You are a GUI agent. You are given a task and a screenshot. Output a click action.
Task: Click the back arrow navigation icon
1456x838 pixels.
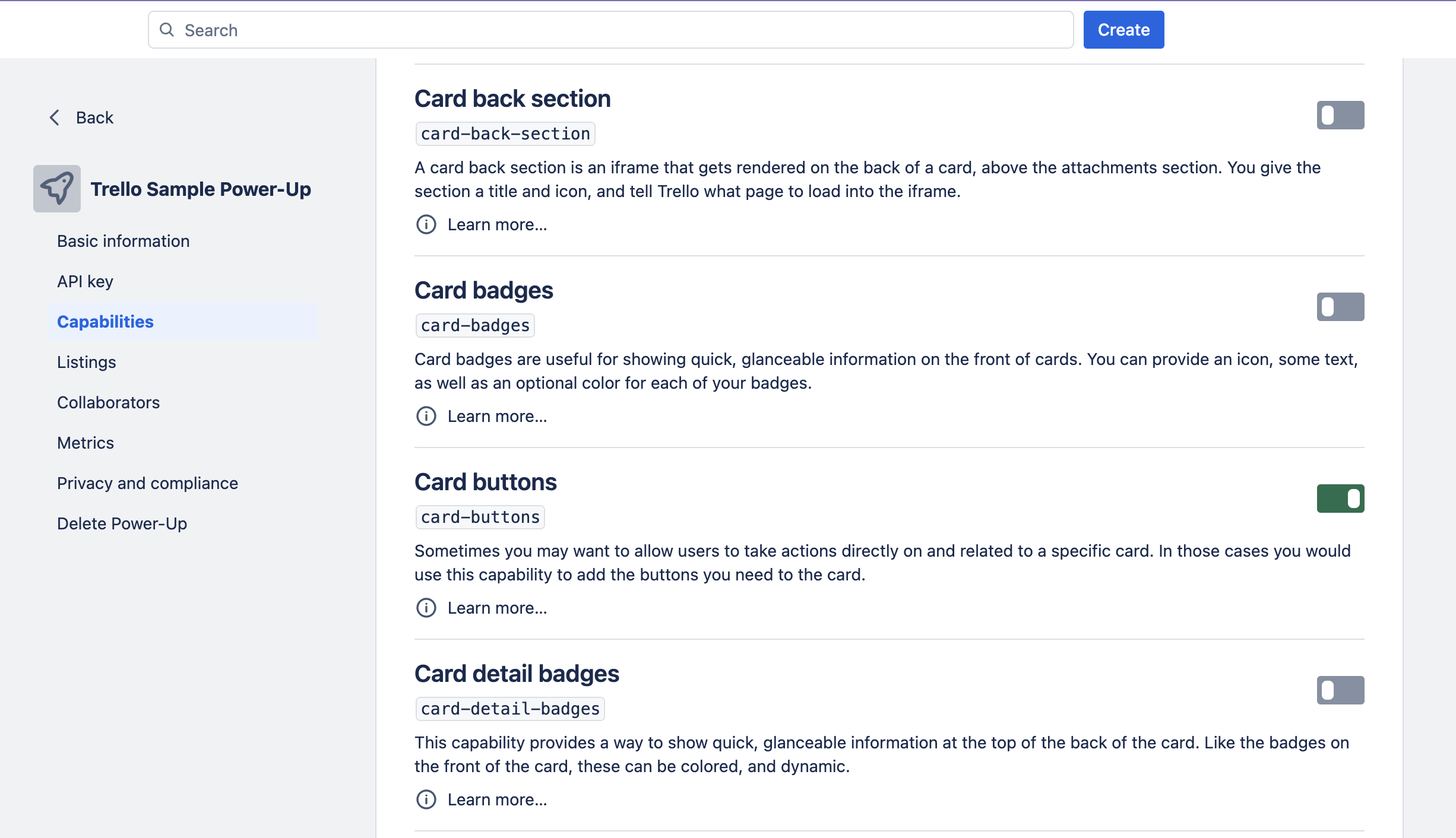(x=53, y=117)
